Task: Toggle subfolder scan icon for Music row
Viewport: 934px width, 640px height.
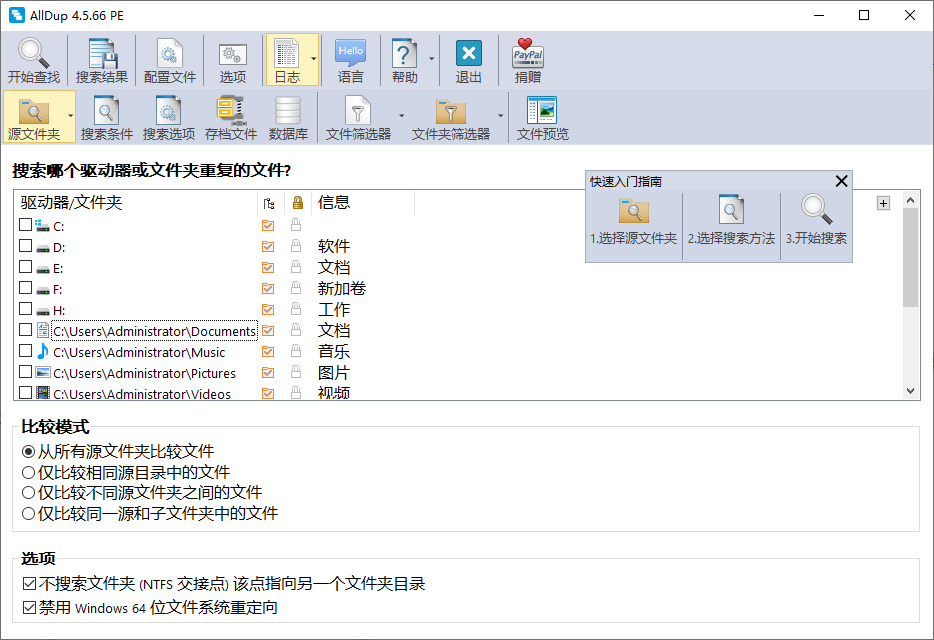Action: click(268, 352)
